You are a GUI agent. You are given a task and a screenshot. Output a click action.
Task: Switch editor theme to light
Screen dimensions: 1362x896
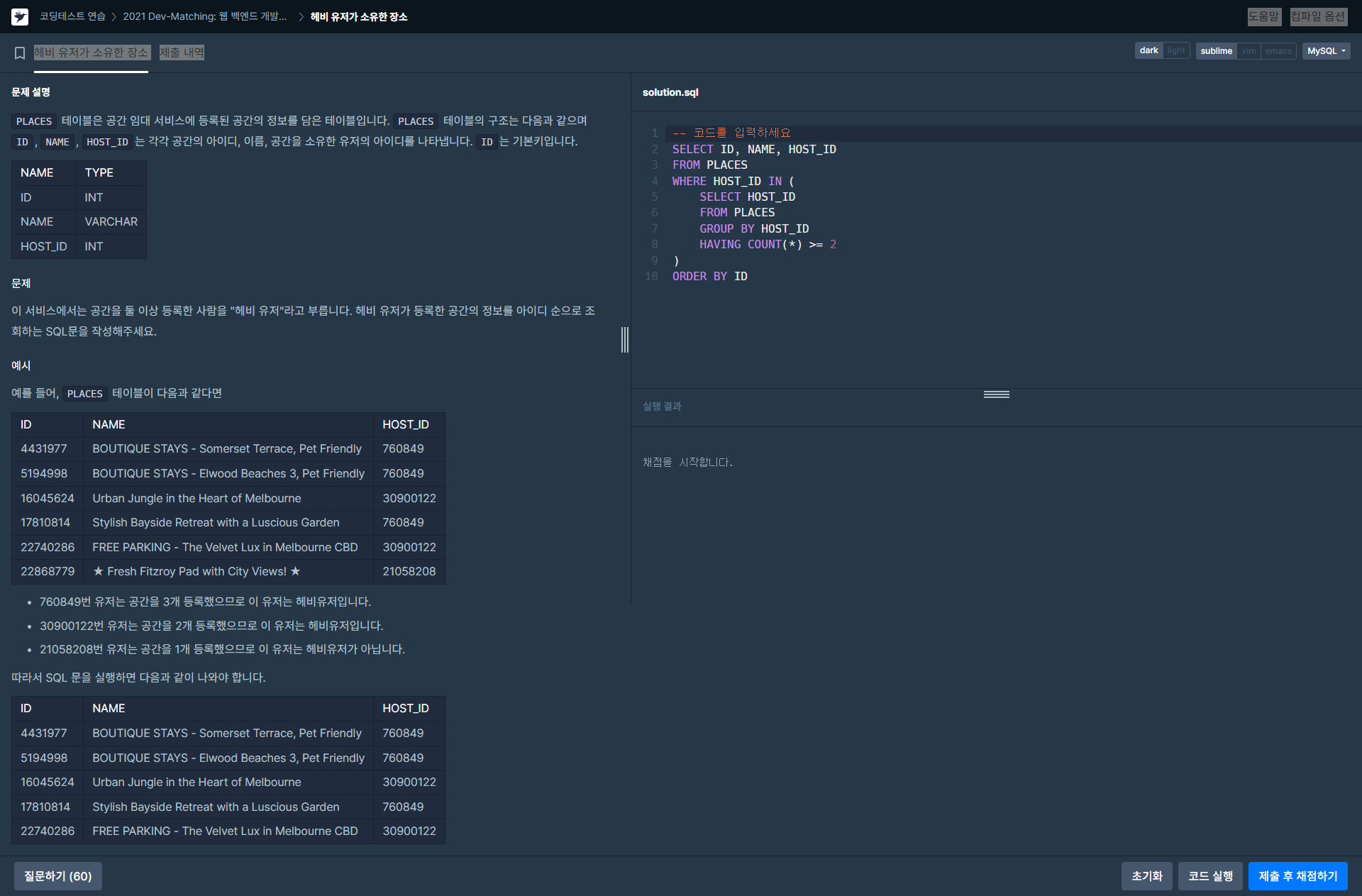[1176, 51]
